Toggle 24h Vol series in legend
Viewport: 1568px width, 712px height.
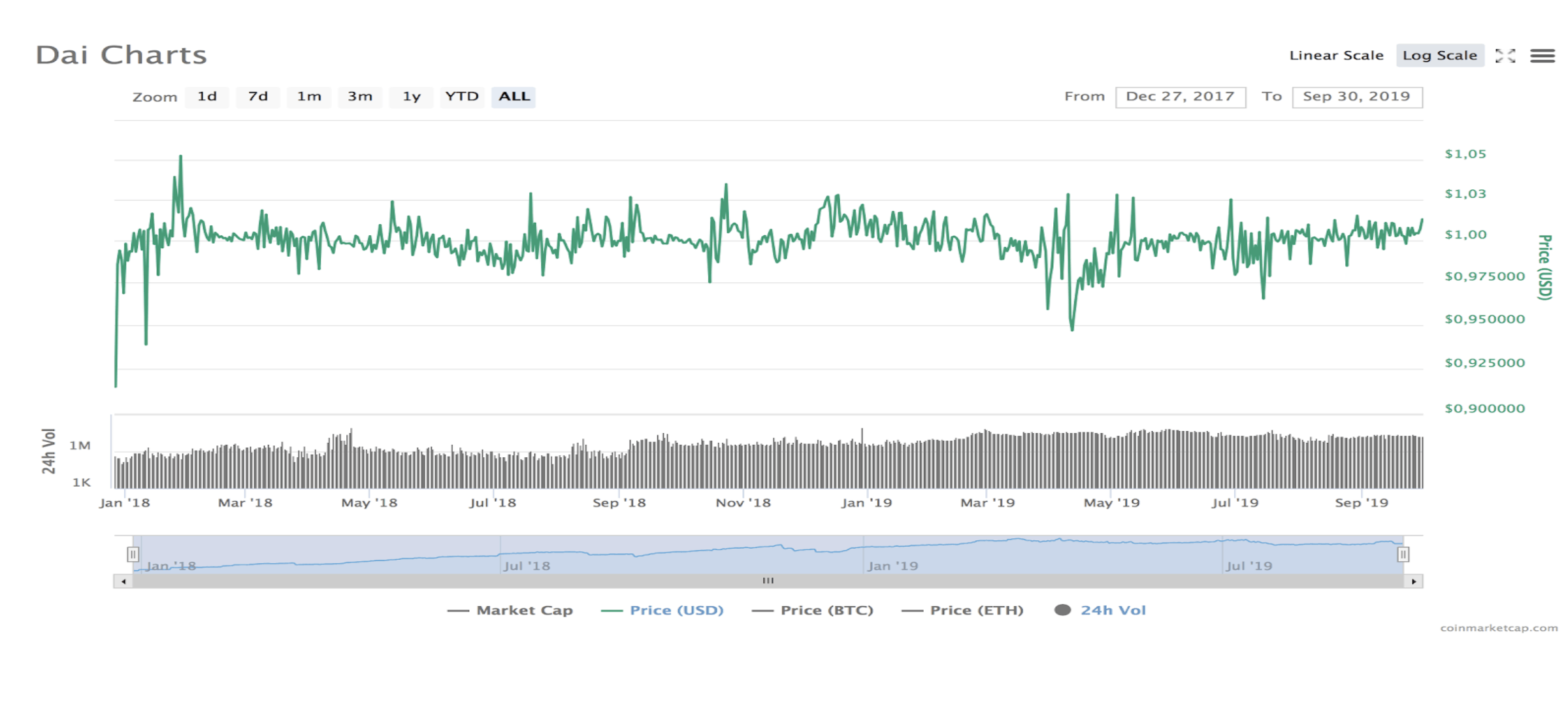tap(1100, 610)
